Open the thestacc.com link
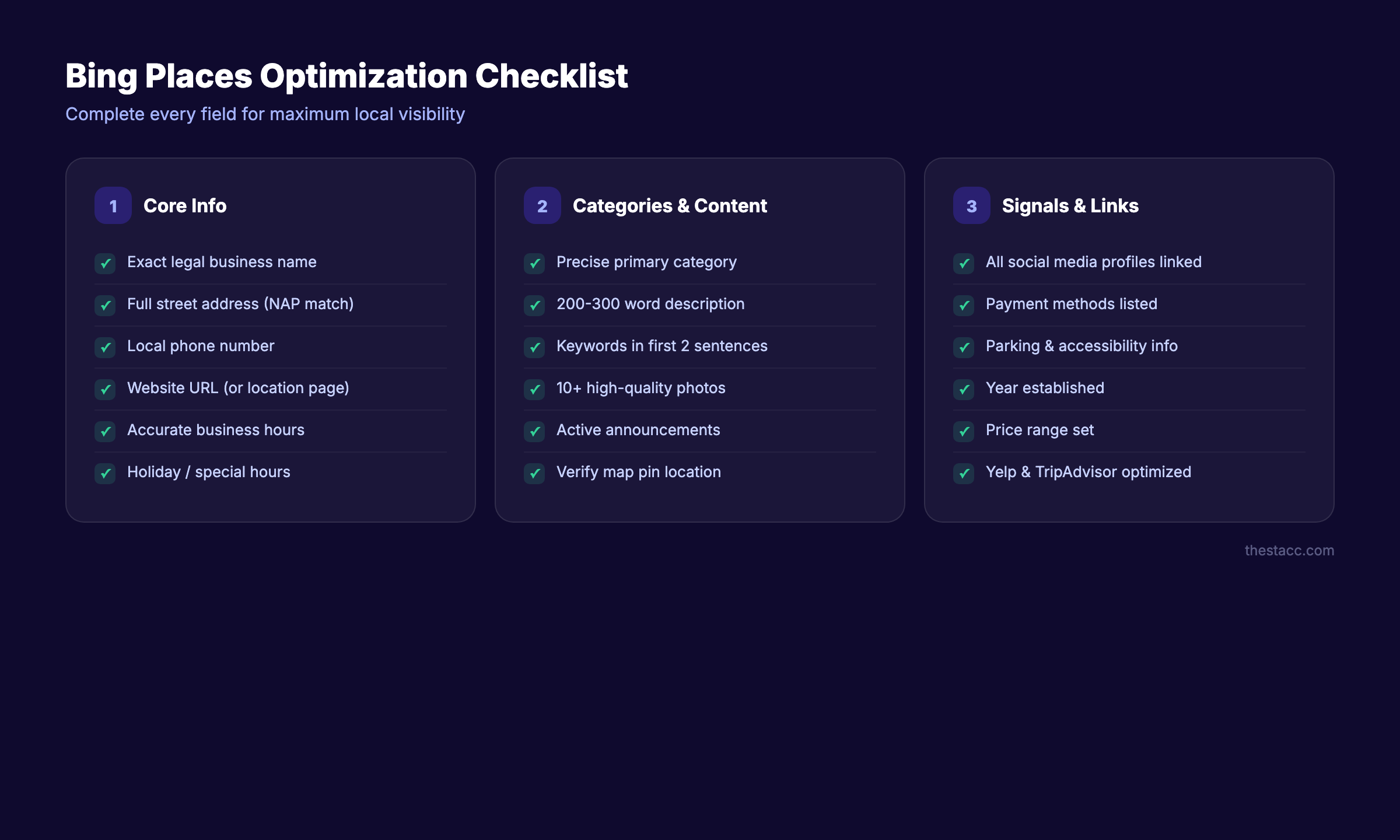This screenshot has height=840, width=1400. pyautogui.click(x=1289, y=550)
